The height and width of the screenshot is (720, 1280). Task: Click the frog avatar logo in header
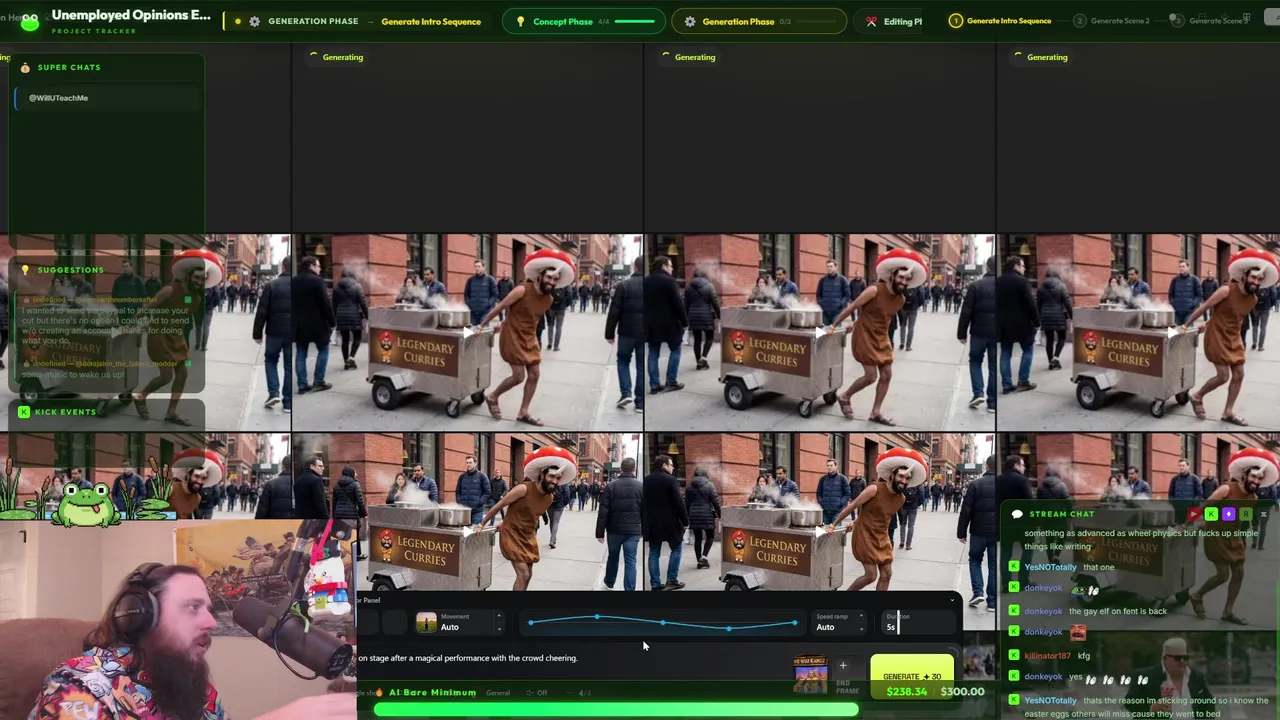pyautogui.click(x=29, y=21)
